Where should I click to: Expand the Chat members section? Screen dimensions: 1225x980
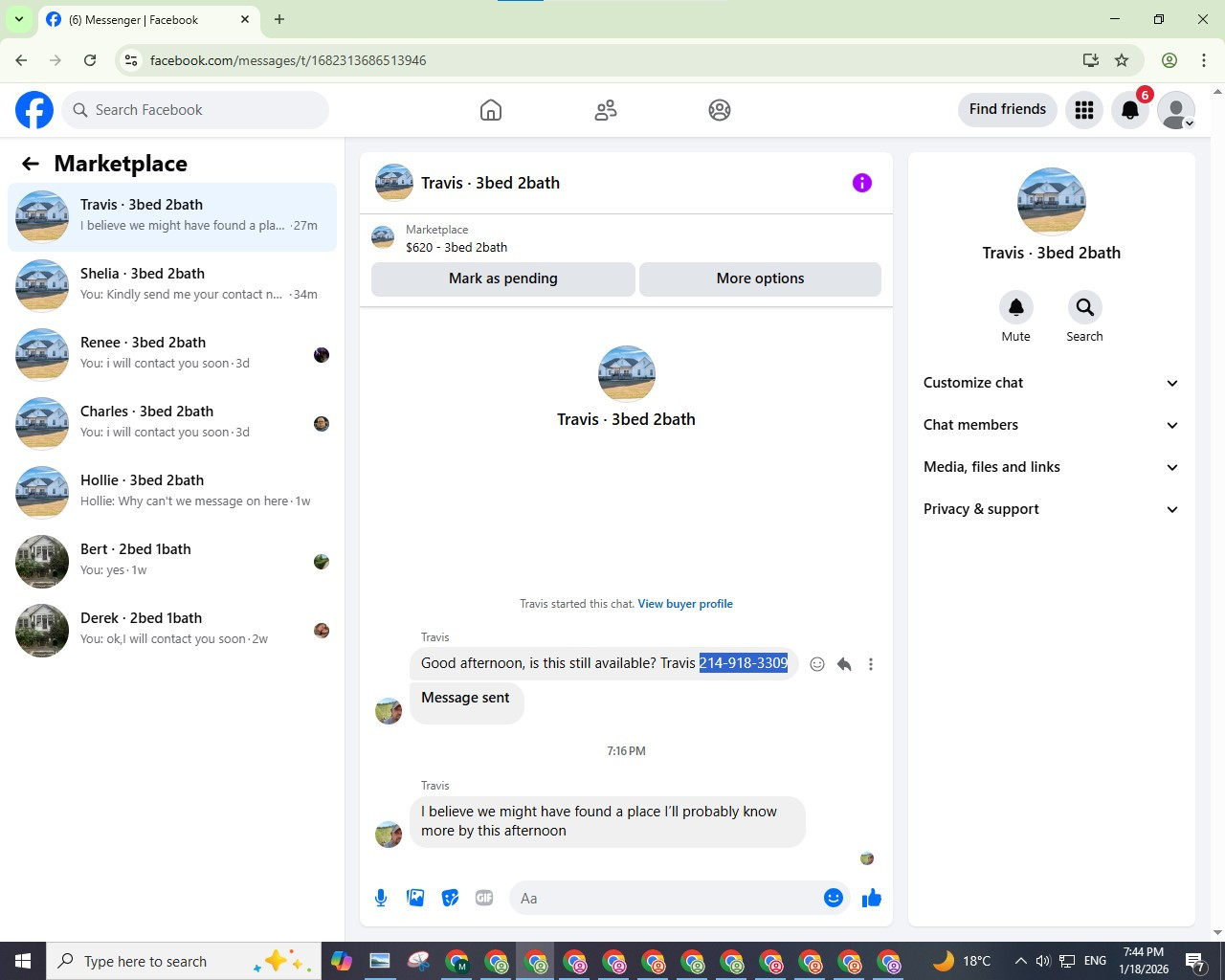click(1051, 425)
